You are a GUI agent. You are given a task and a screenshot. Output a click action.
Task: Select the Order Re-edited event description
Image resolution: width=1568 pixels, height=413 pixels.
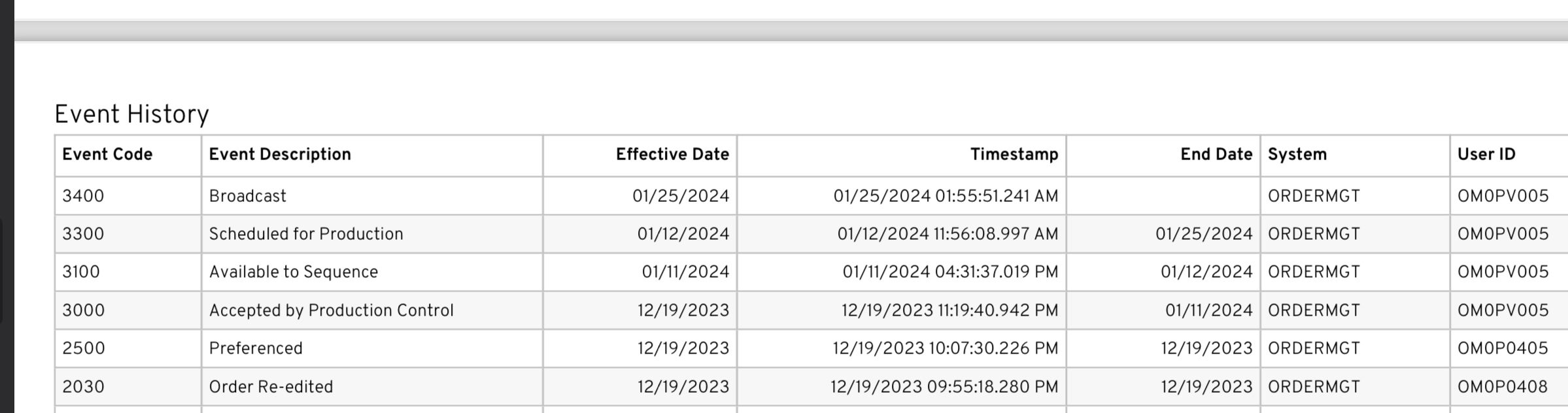[x=271, y=387]
